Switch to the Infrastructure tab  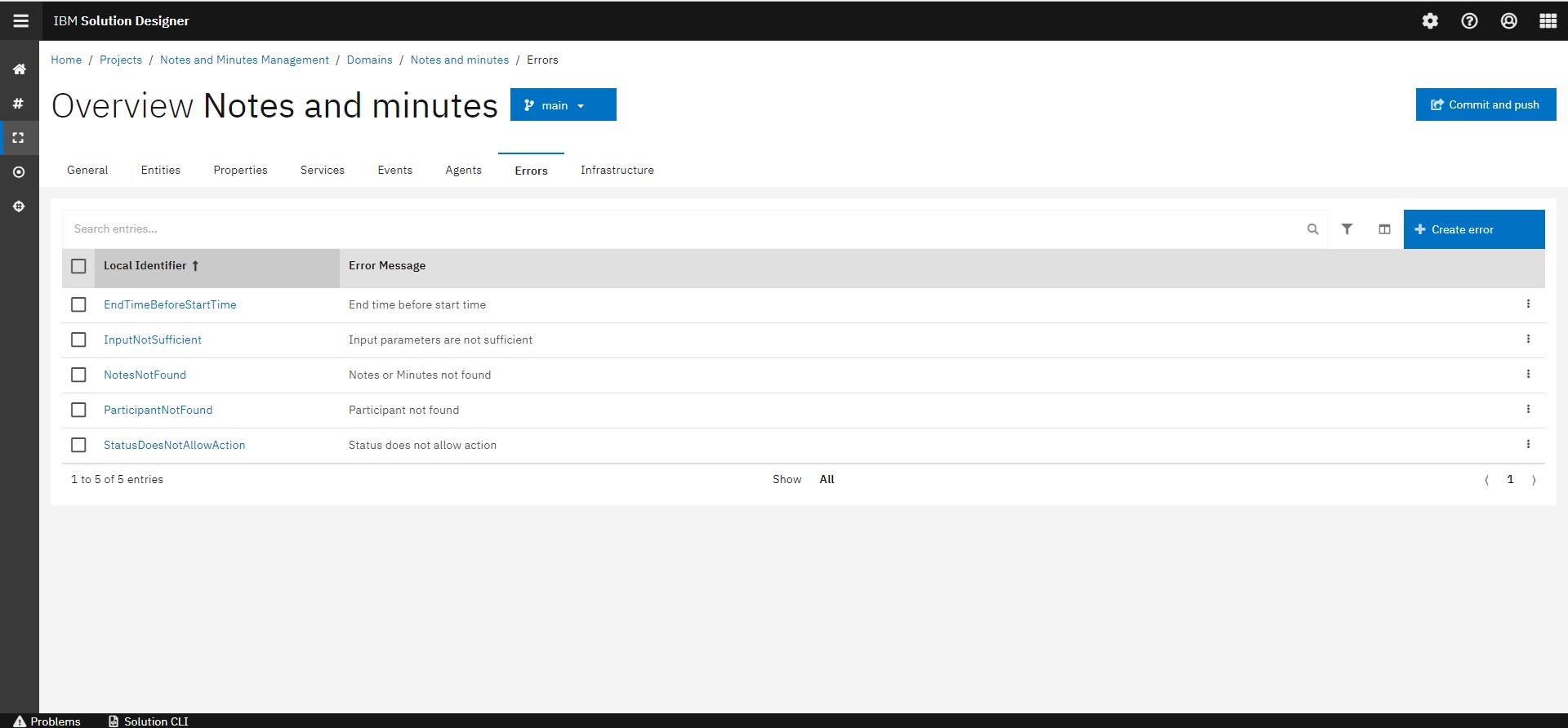coord(617,171)
